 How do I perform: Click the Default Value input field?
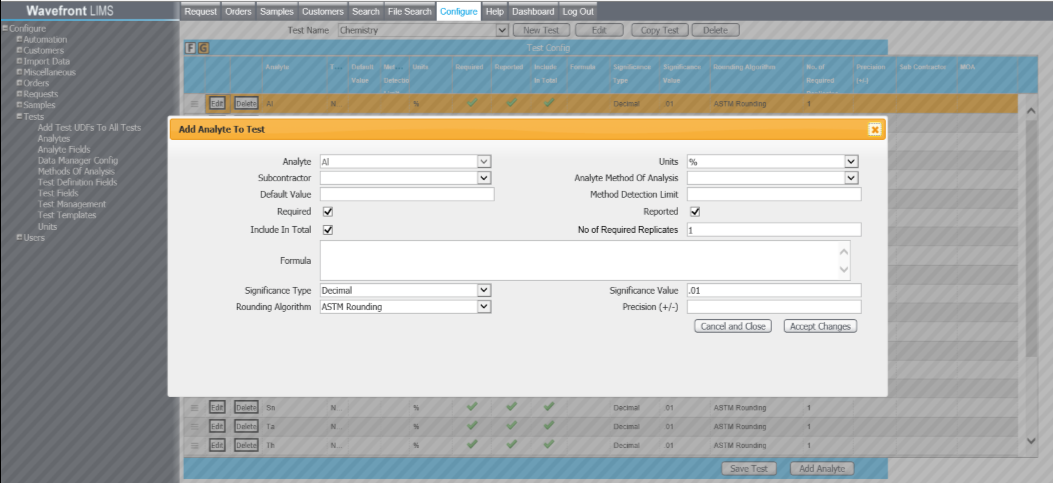click(x=407, y=194)
